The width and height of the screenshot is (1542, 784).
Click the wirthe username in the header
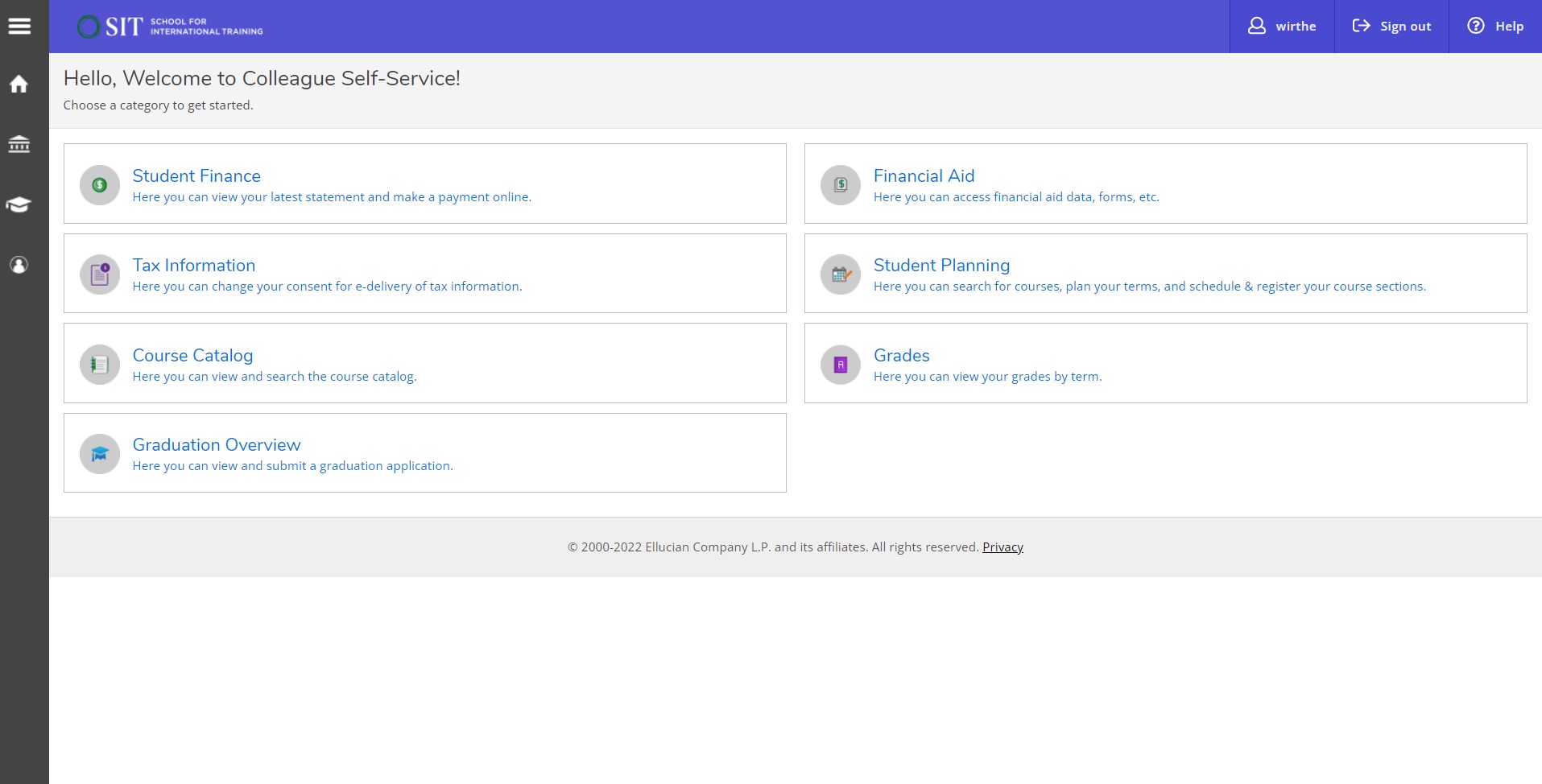1281,26
